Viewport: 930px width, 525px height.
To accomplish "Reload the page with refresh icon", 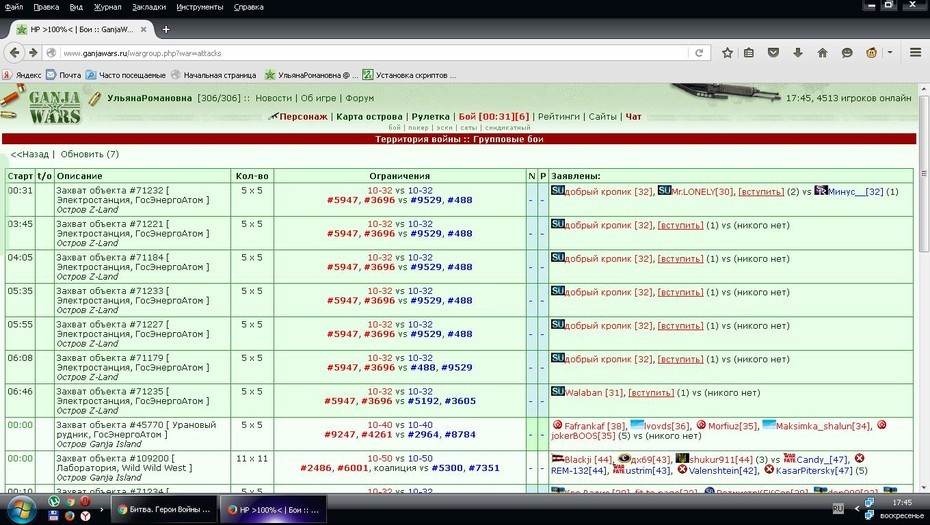I will coord(699,53).
